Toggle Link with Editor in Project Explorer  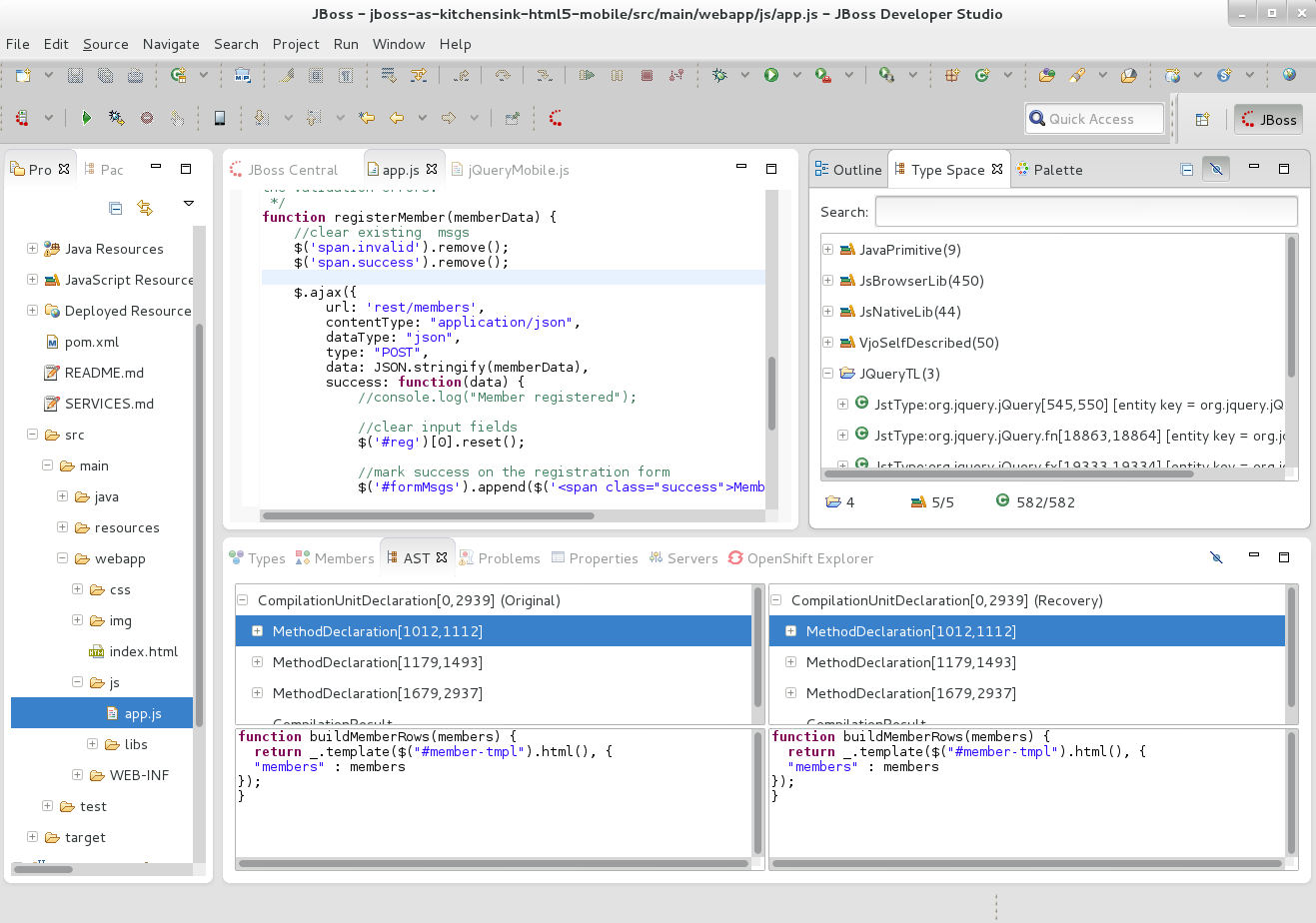pos(145,208)
